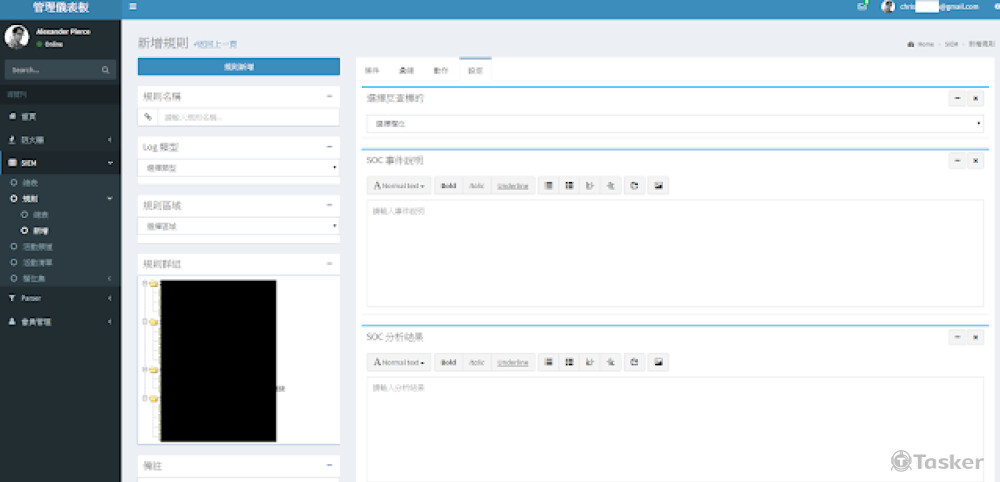Toggle Underline in SOC 分析结果 editor
Viewport: 1000px width, 482px height.
pyautogui.click(x=513, y=362)
